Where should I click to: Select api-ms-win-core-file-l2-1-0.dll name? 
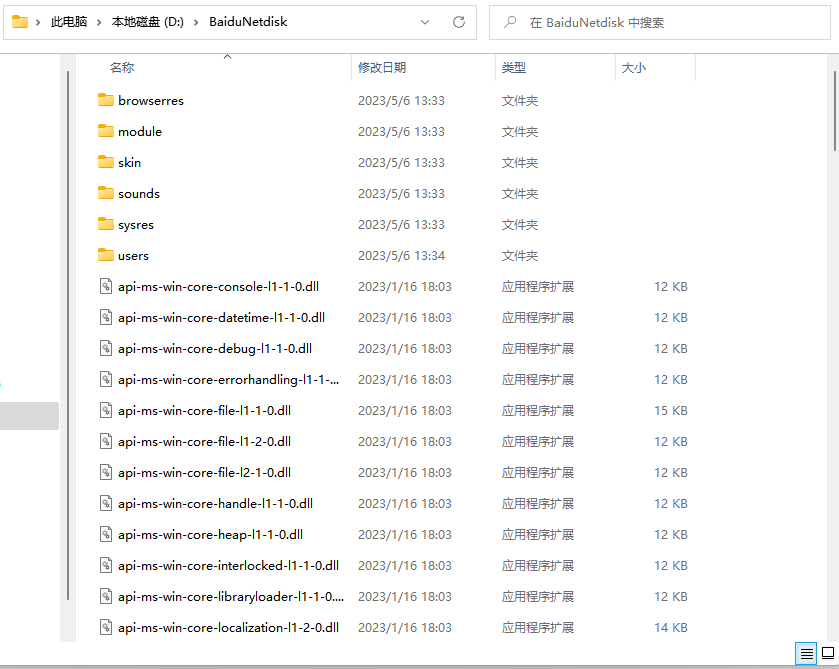click(204, 473)
